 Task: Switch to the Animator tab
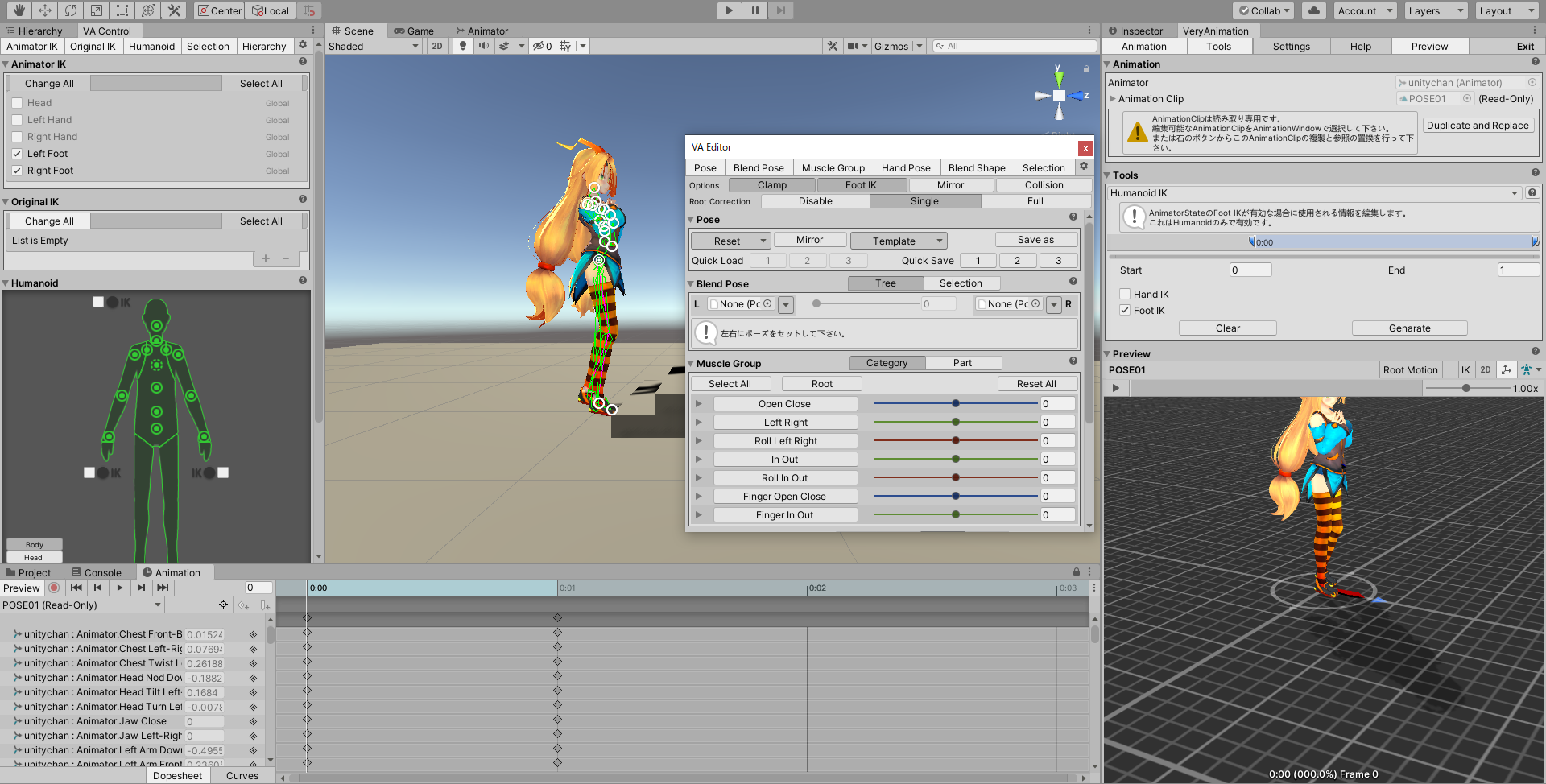point(482,31)
